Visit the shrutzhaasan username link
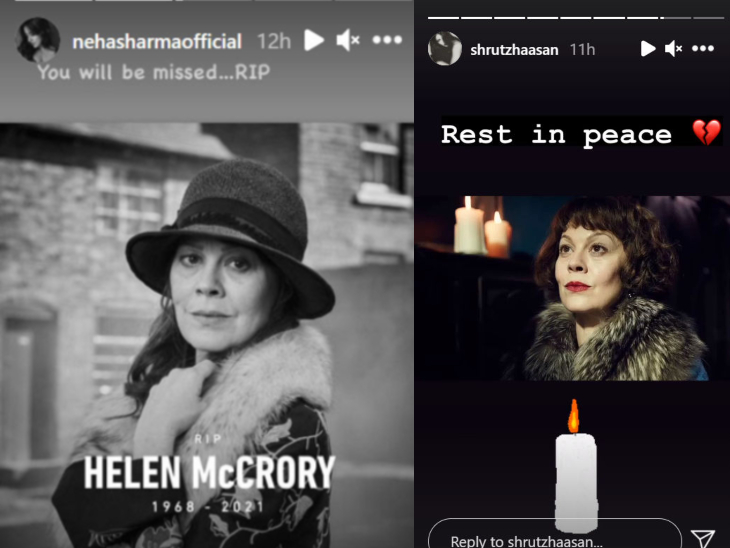Screen dimensions: 730x548 514,49
